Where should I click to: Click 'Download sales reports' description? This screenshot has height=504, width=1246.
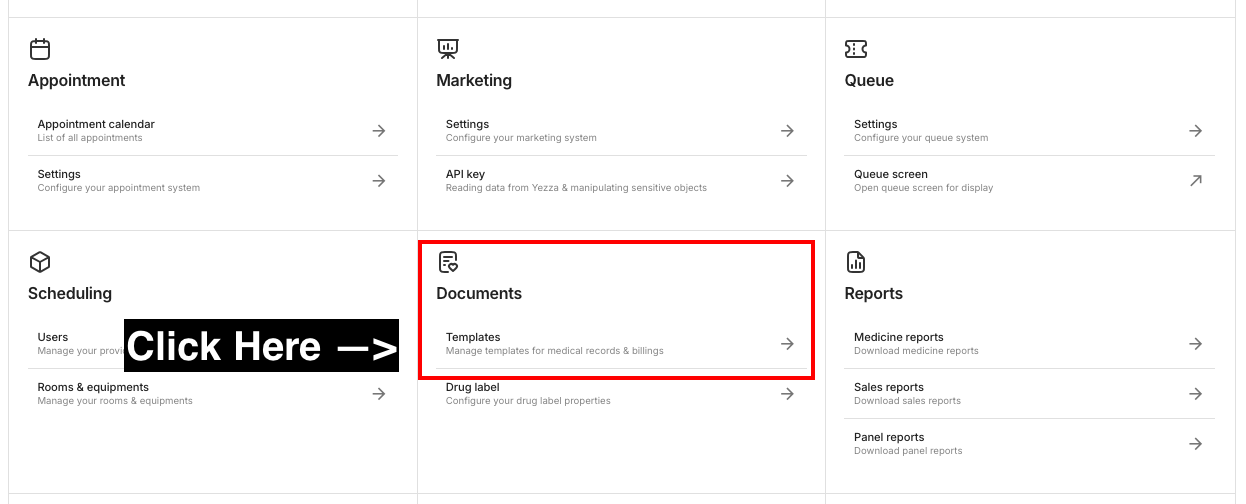click(x=907, y=401)
